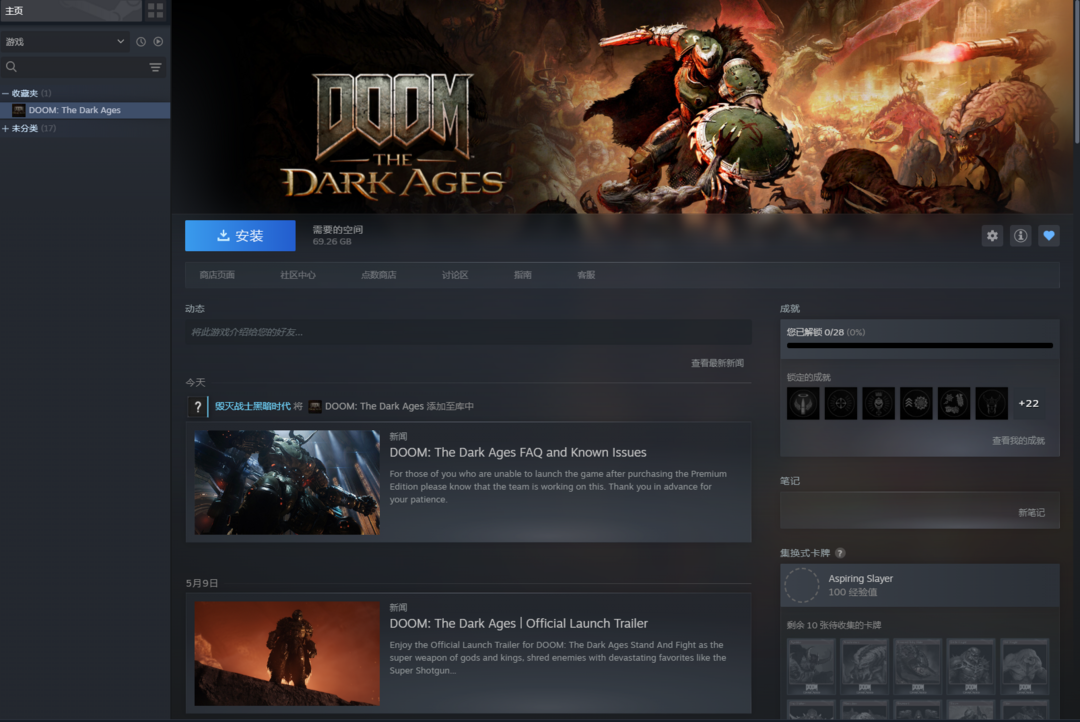Click the first locked achievement icon
The image size is (1080, 722).
tap(803, 403)
